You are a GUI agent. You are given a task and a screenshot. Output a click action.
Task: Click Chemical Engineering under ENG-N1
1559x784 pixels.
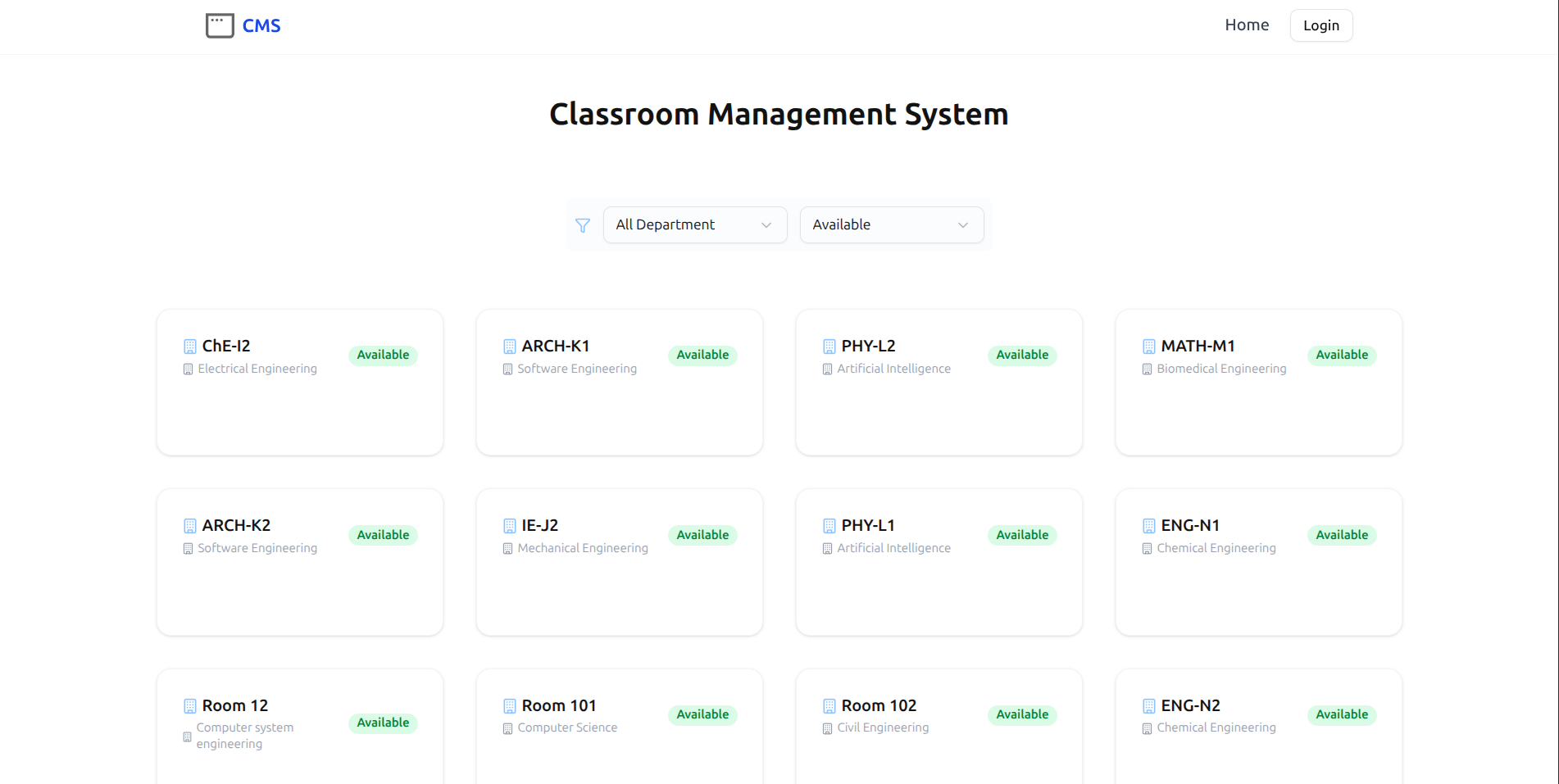pos(1216,548)
